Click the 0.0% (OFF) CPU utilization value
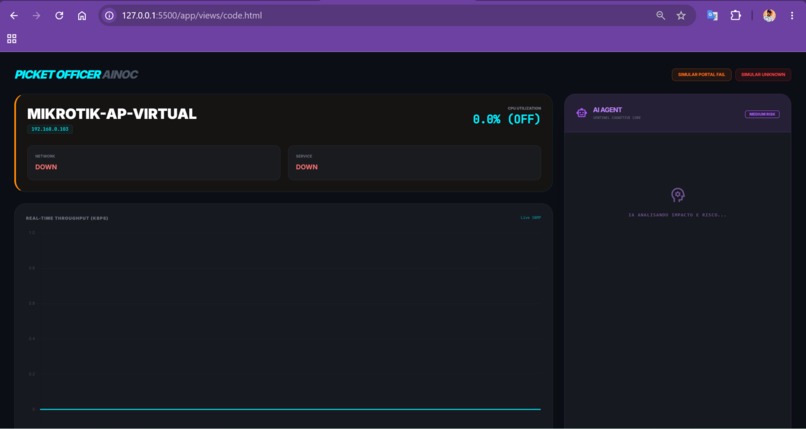The image size is (806, 429). point(506,119)
